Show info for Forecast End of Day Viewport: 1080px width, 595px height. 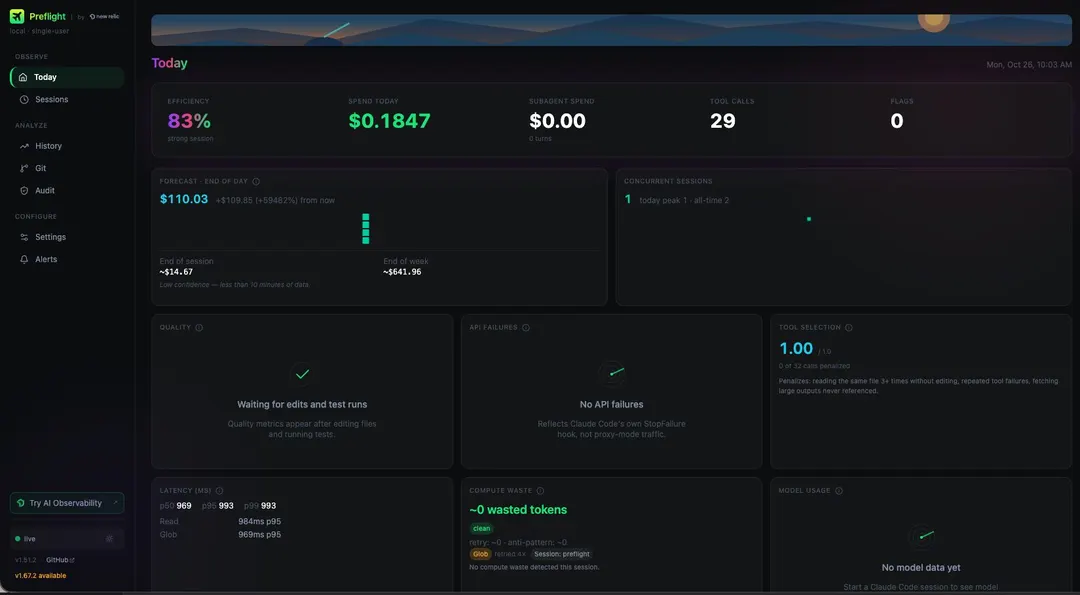point(256,182)
